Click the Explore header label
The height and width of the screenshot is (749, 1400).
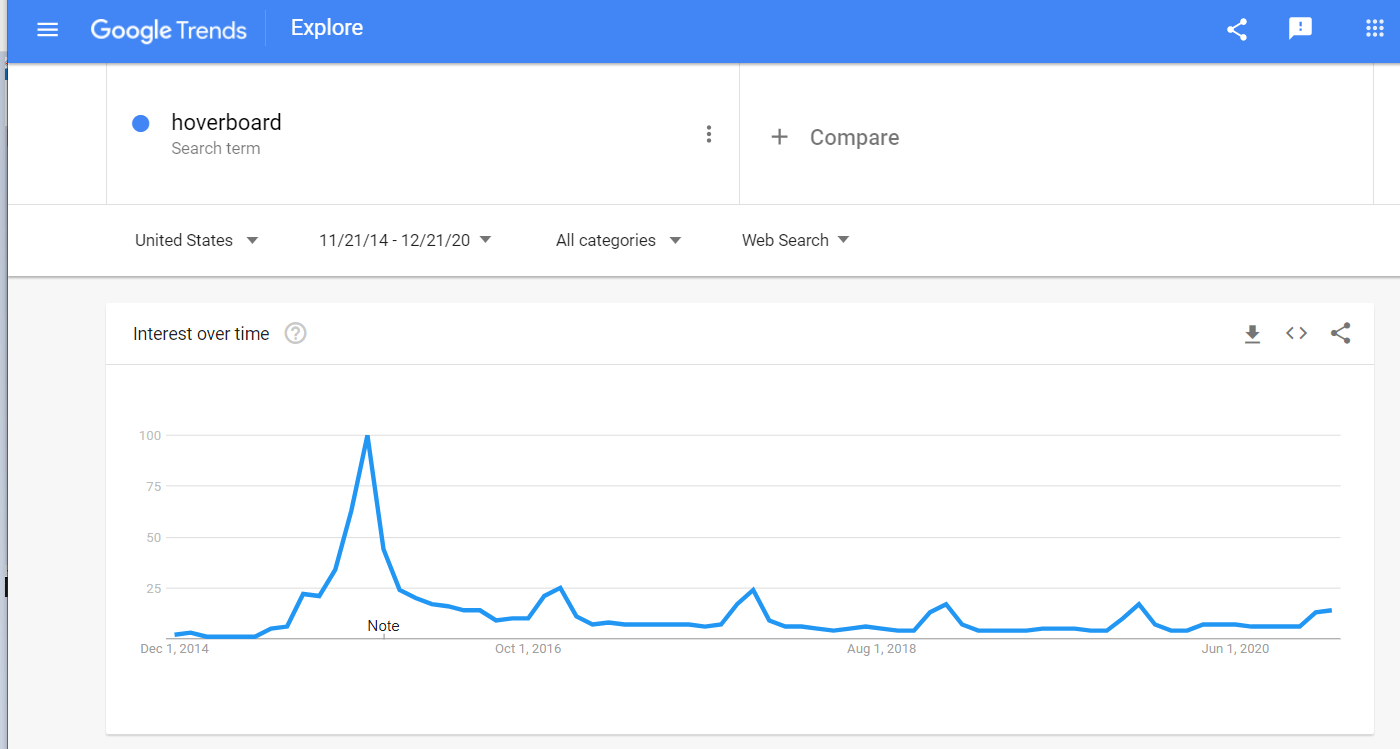coord(327,28)
